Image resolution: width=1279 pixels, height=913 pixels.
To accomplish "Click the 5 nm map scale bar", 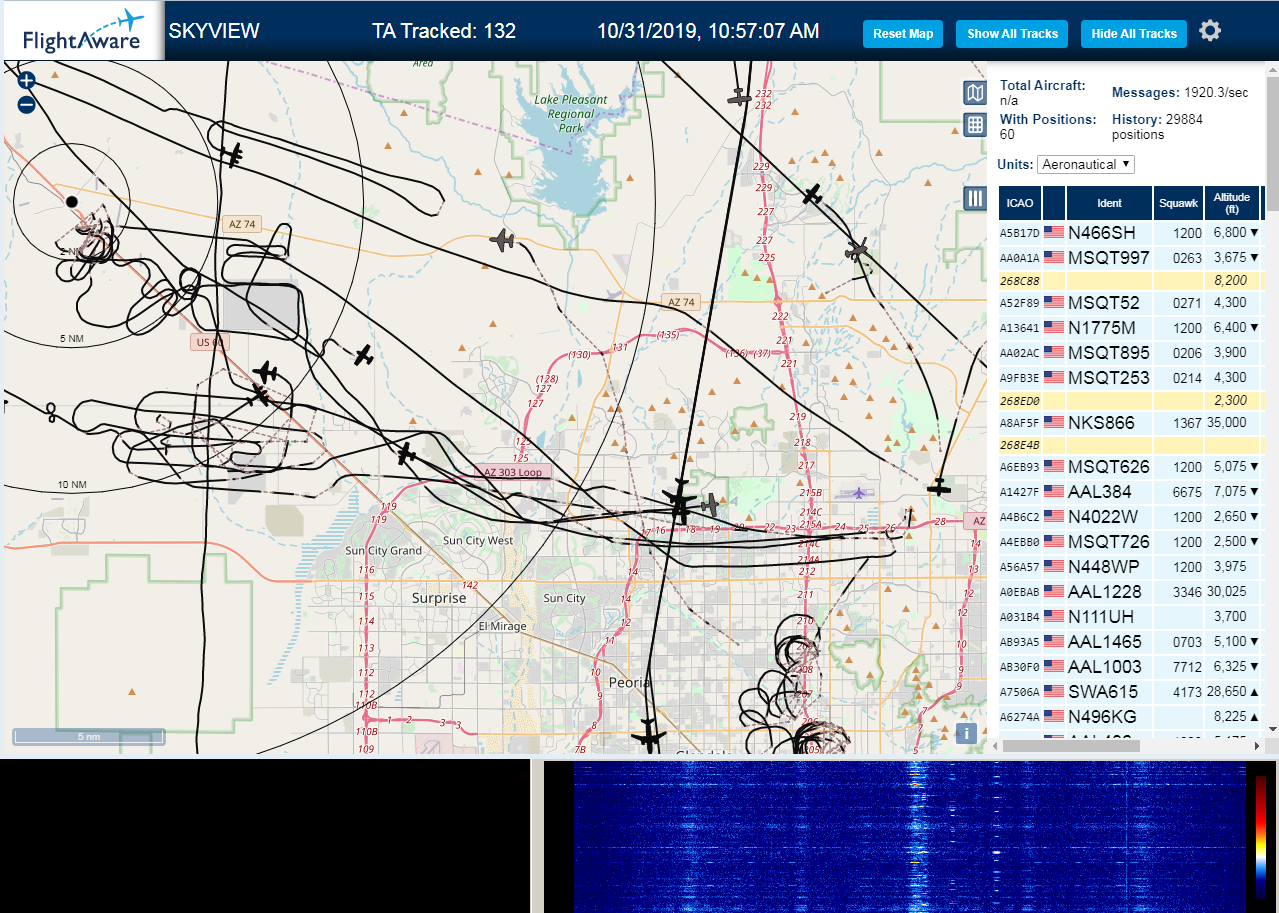I will coord(89,737).
